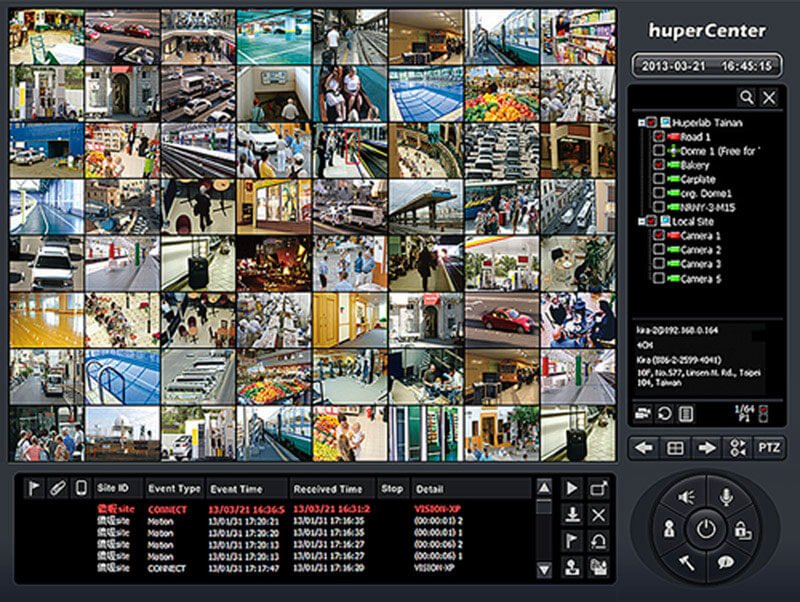The image size is (800, 602).
Task: Go to next page with right arrow
Action: (708, 448)
